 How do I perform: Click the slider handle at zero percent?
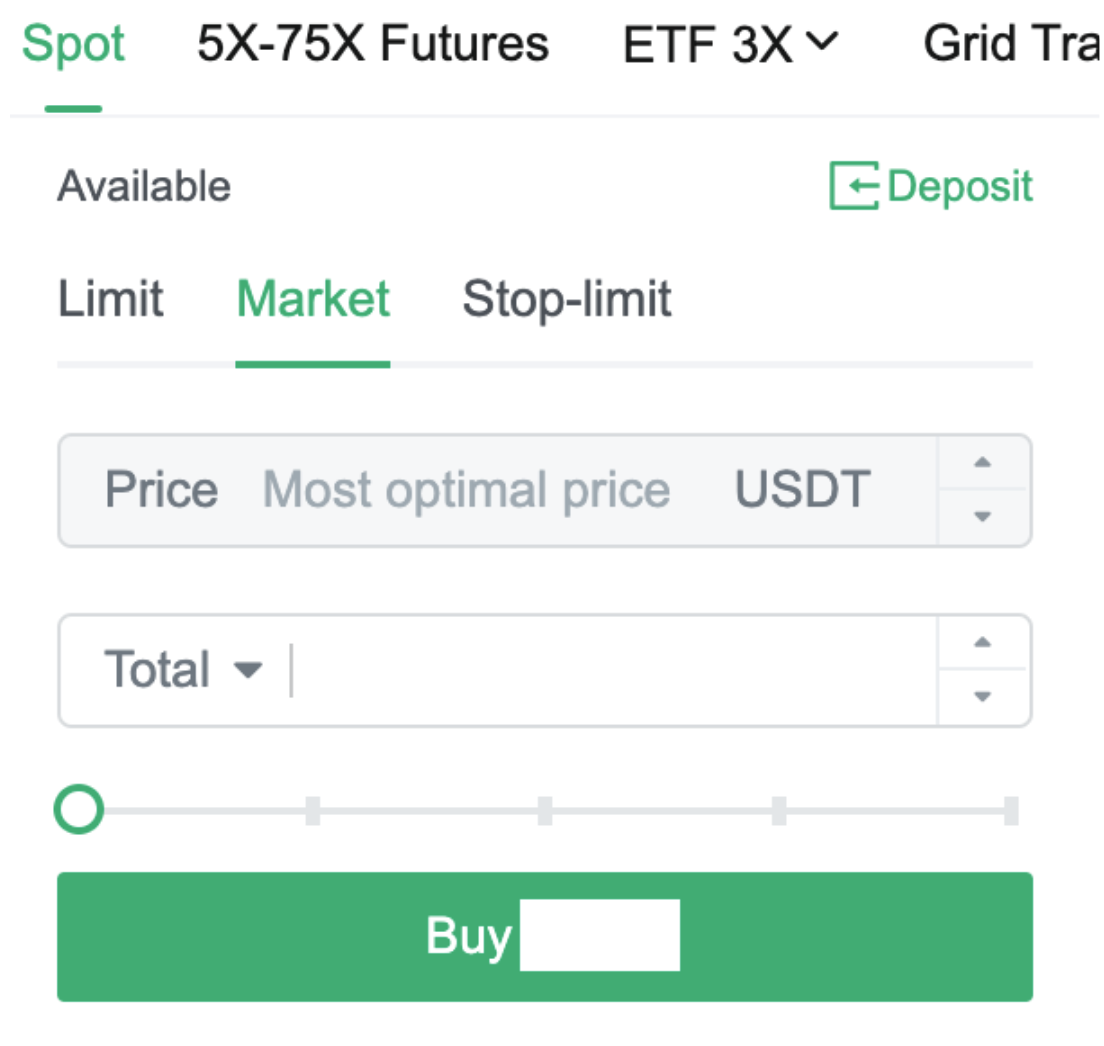tap(79, 810)
